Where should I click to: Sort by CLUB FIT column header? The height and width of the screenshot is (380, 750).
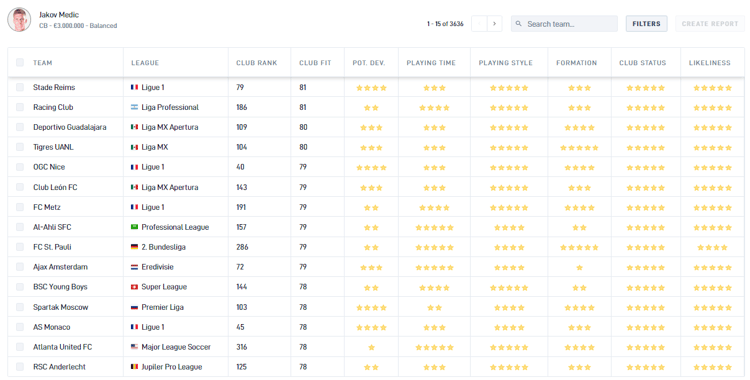(x=315, y=63)
